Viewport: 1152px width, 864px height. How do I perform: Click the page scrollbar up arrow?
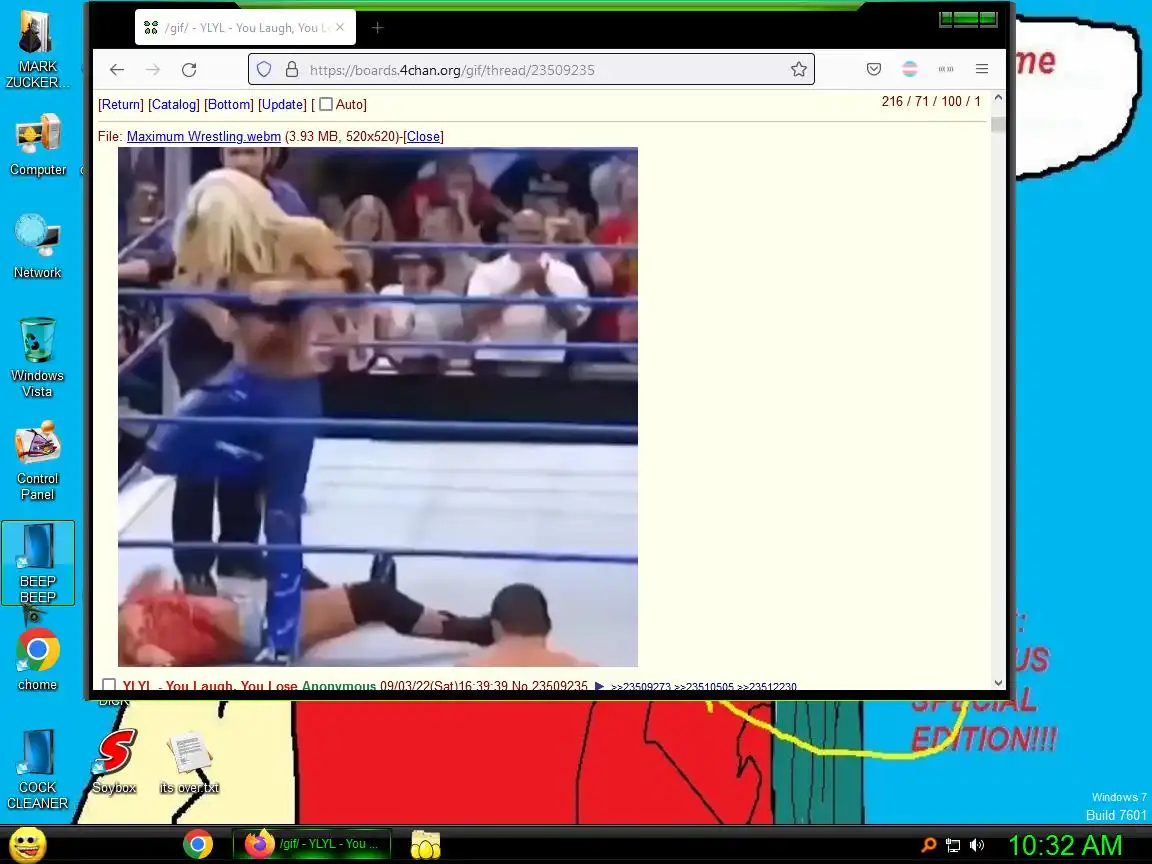tap(998, 98)
